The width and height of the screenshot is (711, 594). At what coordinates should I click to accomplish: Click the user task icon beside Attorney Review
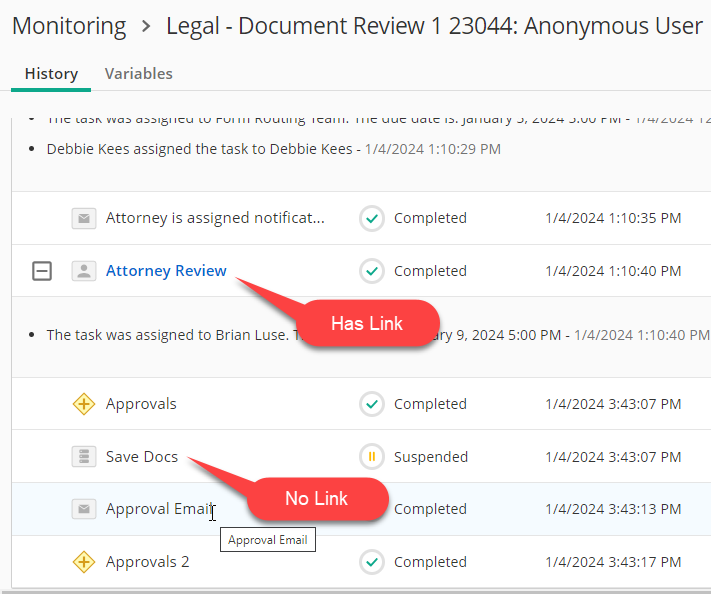point(84,271)
